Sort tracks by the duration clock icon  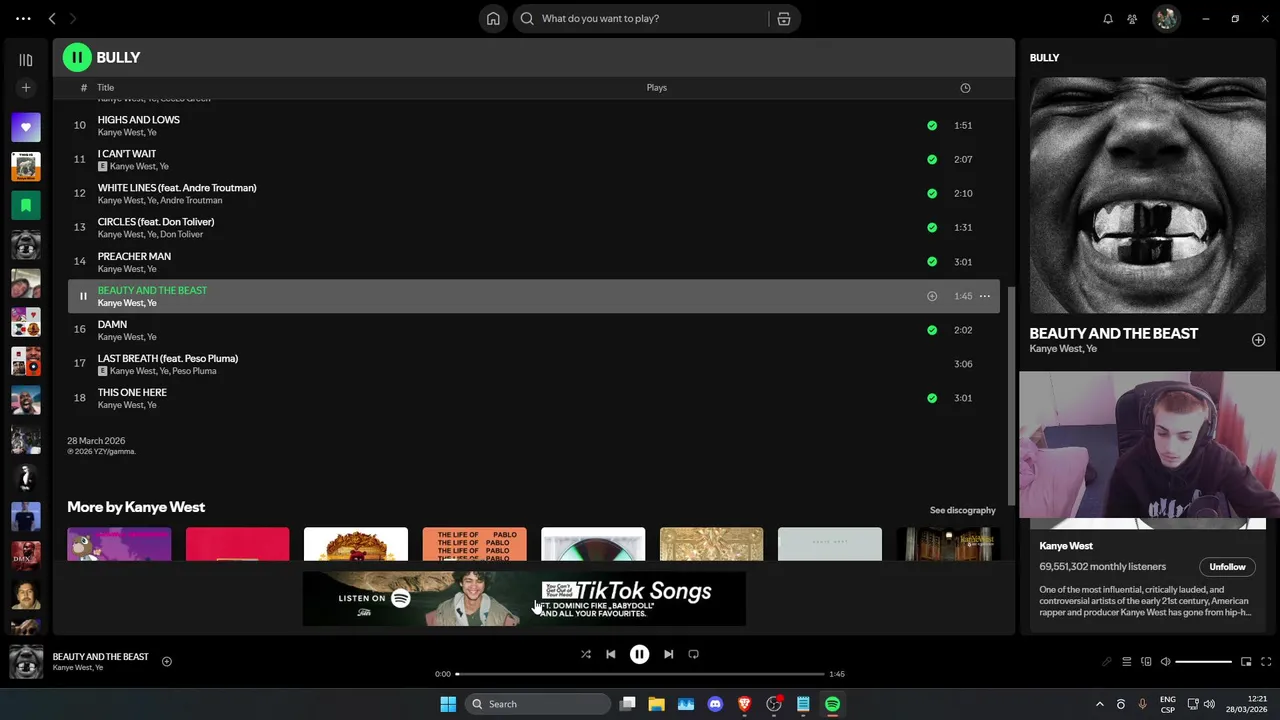[965, 88]
